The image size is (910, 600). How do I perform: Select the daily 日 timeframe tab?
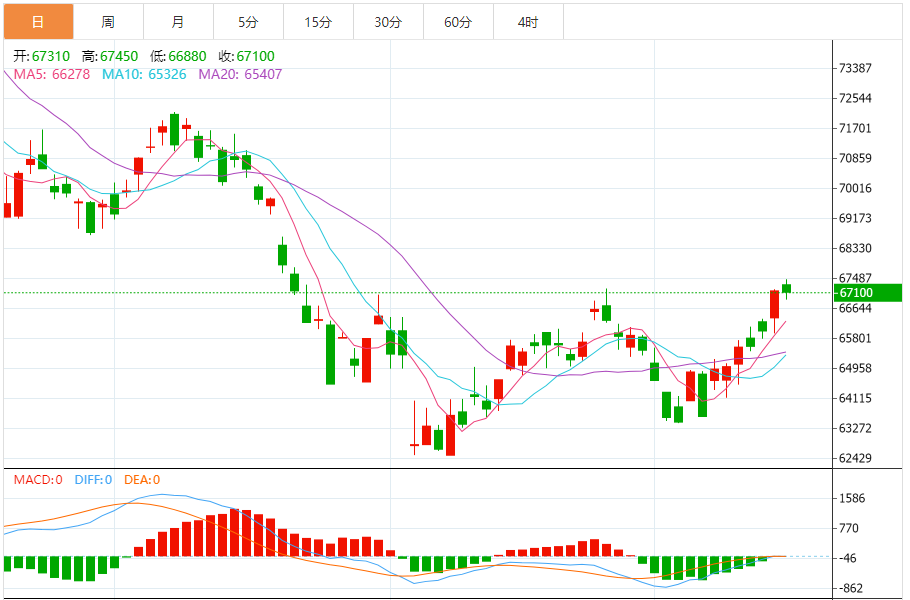point(39,22)
